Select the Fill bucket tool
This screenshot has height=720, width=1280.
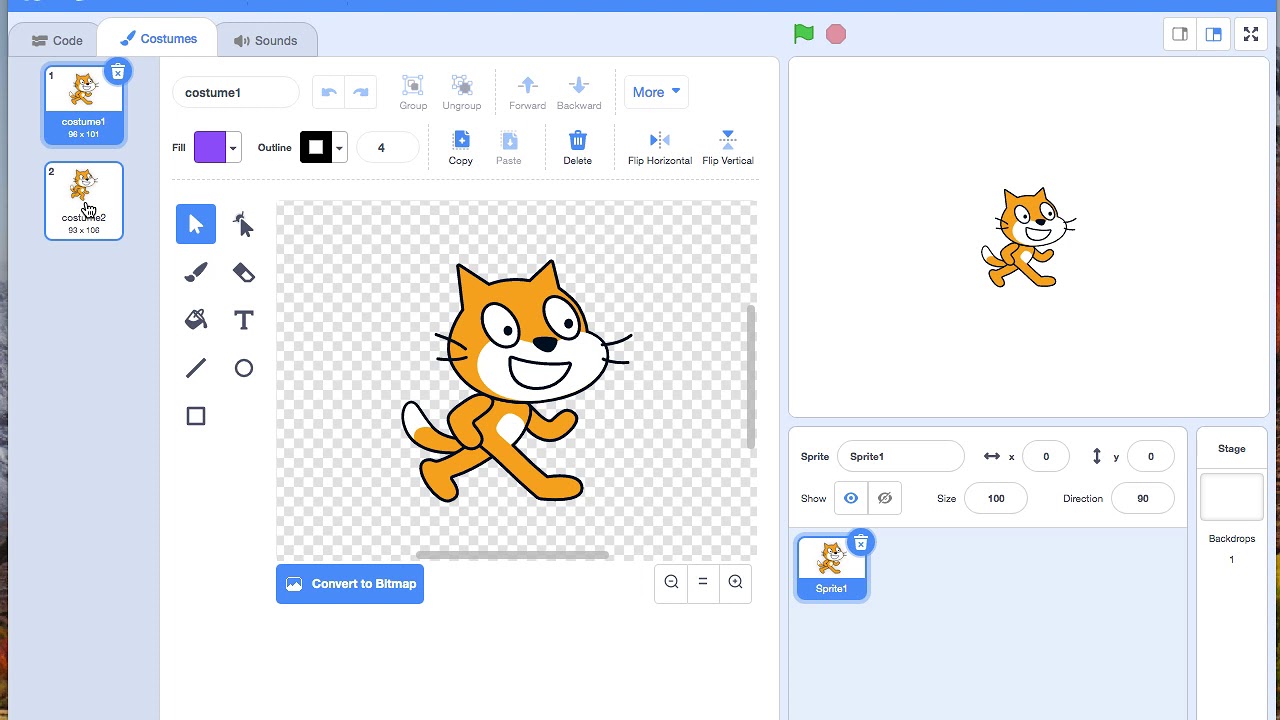coord(196,320)
